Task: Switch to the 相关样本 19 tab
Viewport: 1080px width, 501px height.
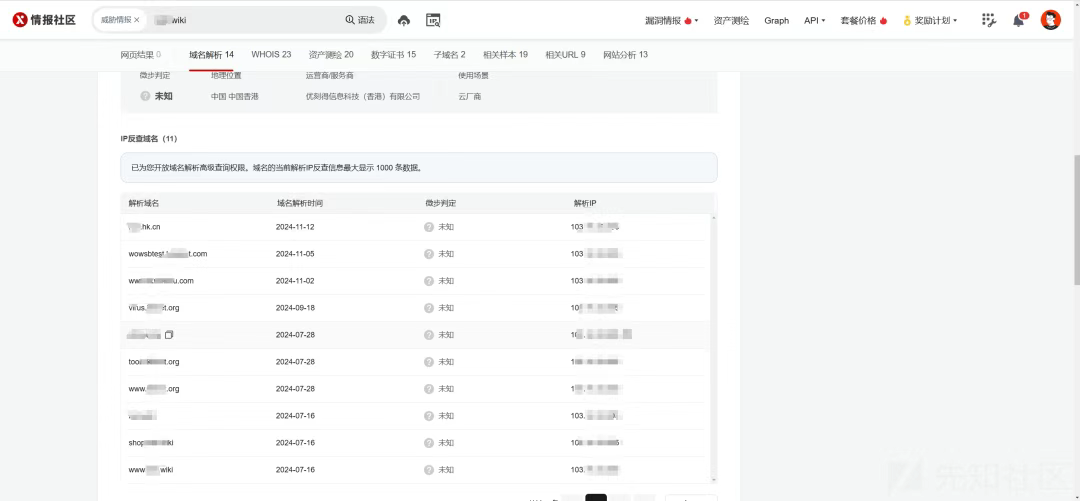Action: pos(506,54)
